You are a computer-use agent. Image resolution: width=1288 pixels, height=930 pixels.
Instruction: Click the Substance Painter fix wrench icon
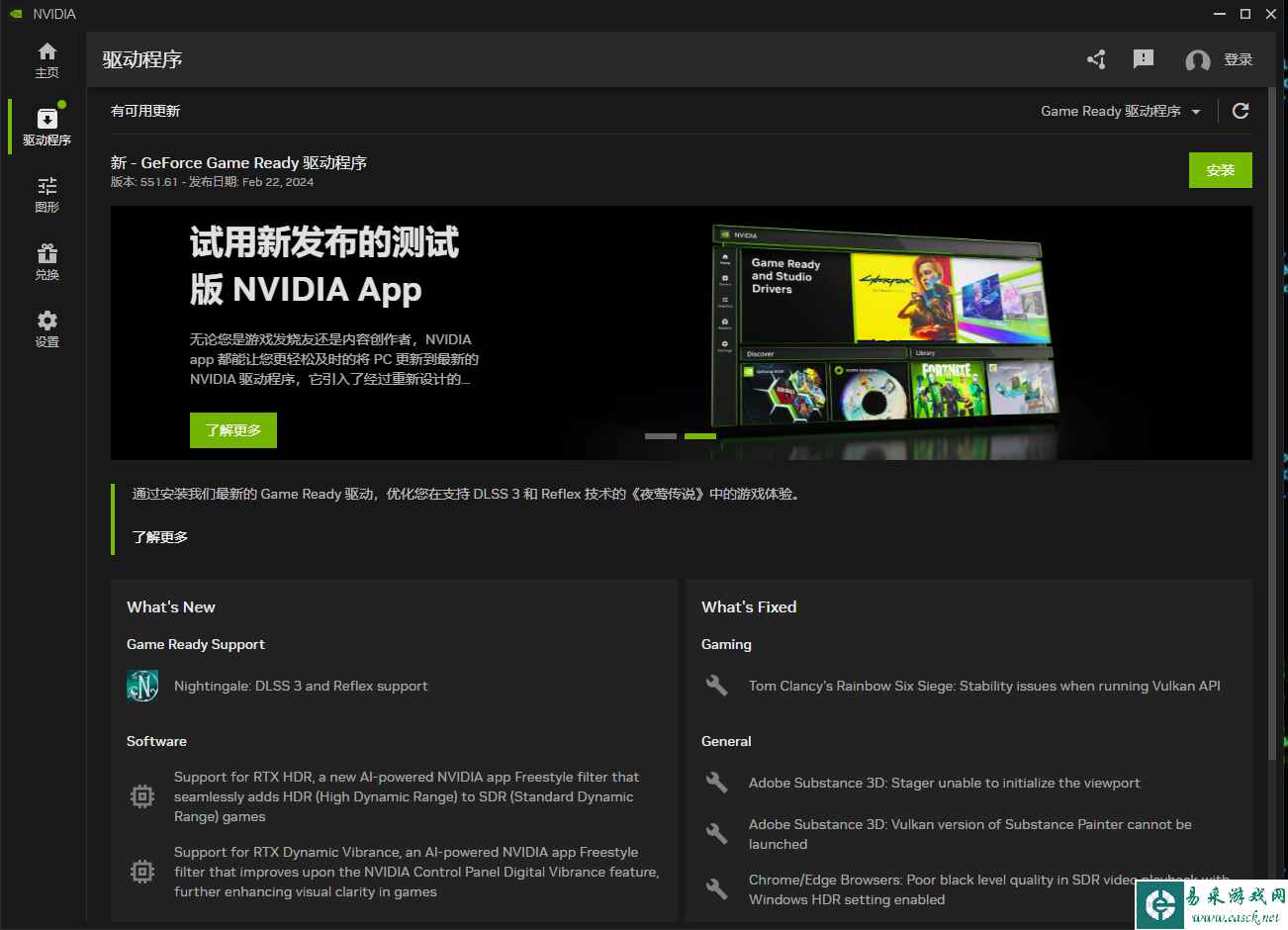(716, 834)
